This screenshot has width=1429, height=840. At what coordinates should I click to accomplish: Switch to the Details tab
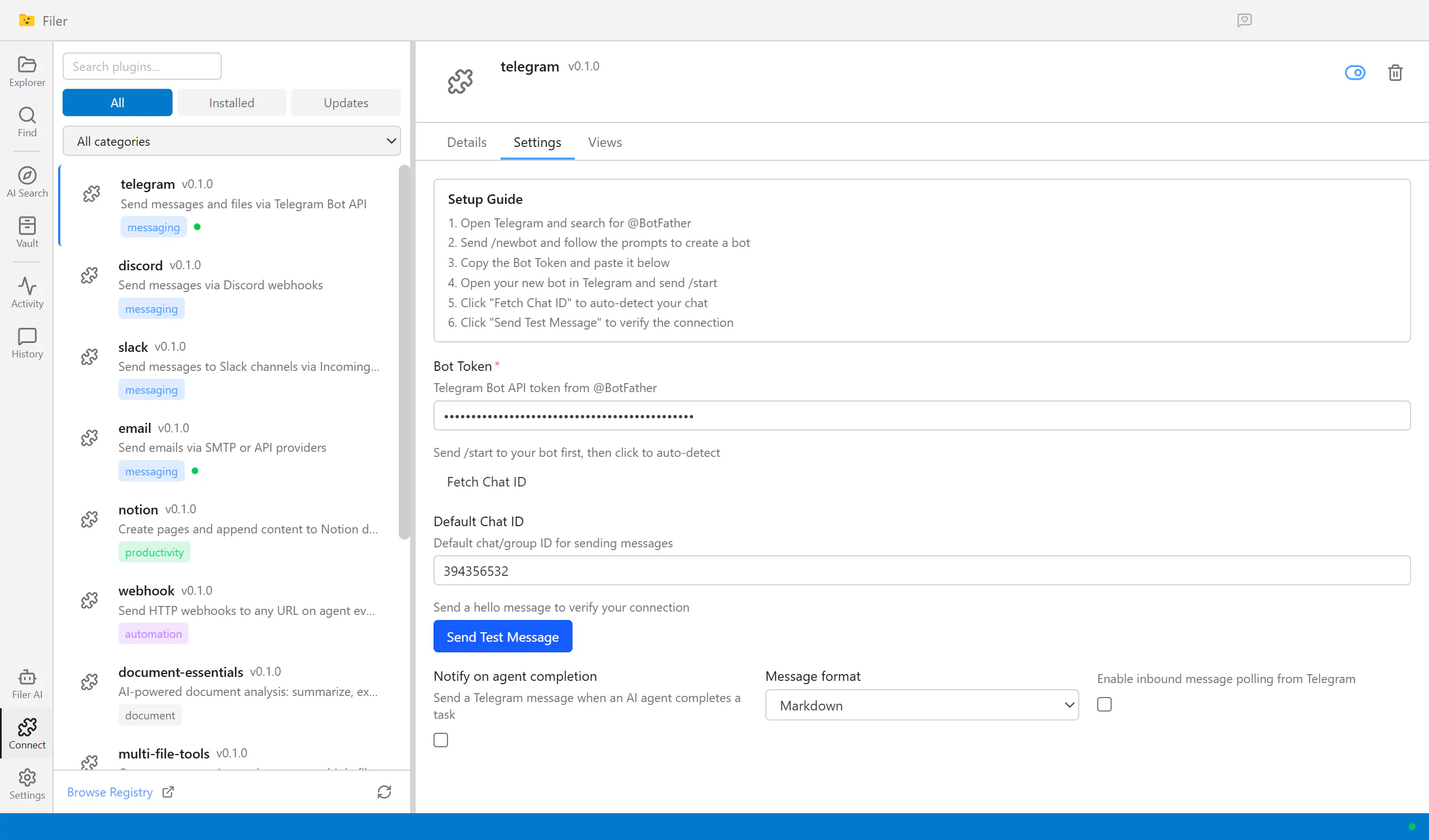466,142
